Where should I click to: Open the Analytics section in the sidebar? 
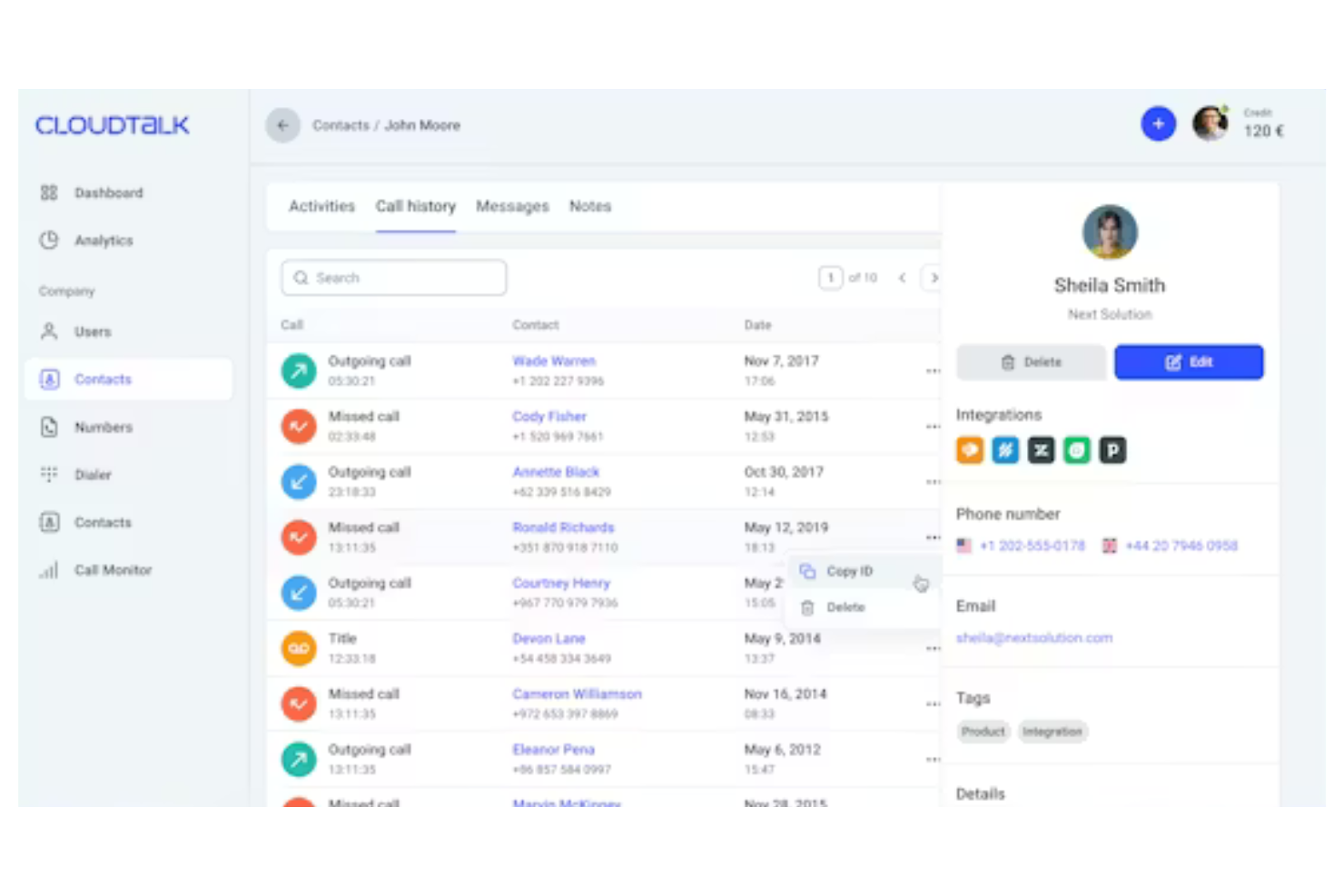click(x=104, y=241)
